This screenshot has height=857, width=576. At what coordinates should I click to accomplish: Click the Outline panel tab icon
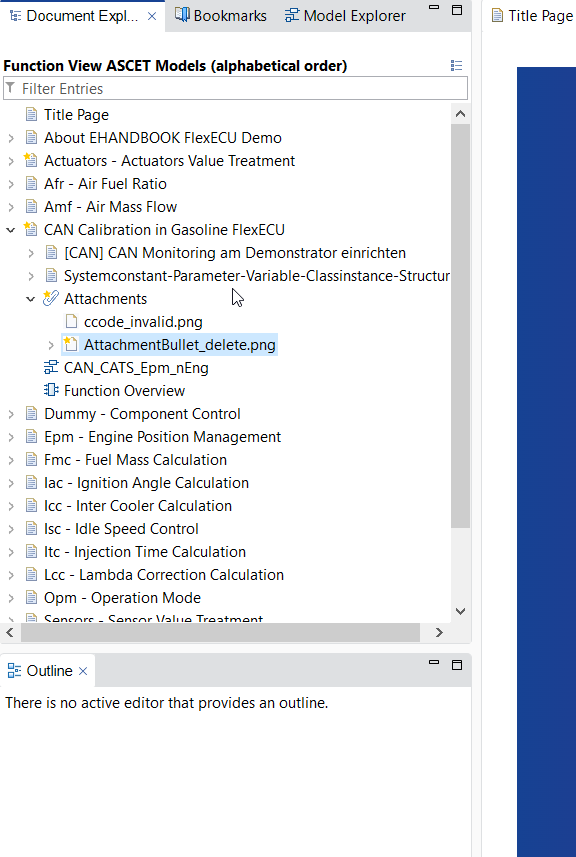(15, 671)
